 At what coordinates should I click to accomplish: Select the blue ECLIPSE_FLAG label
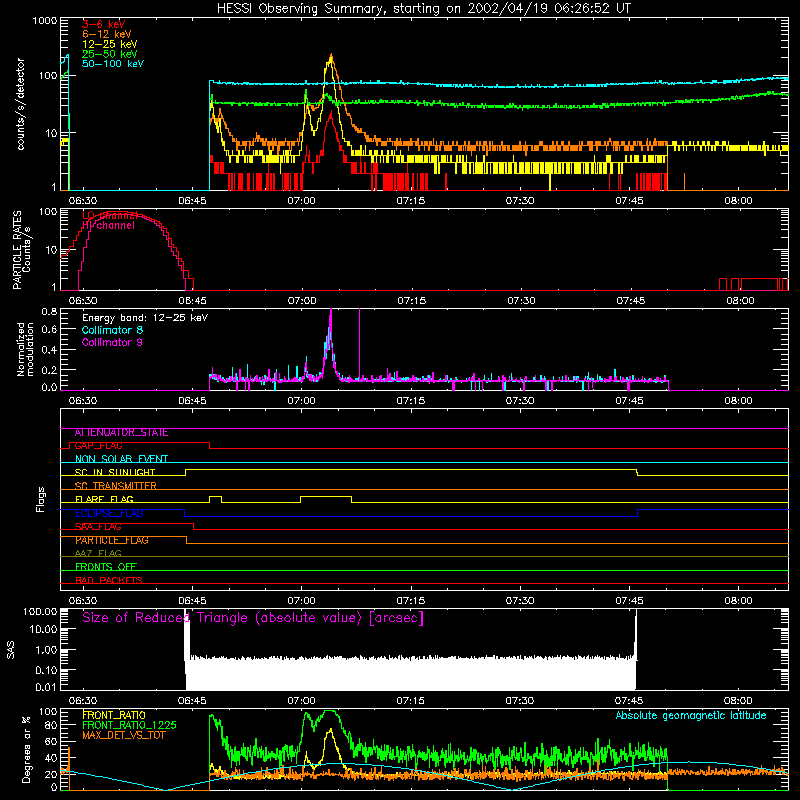(x=109, y=513)
